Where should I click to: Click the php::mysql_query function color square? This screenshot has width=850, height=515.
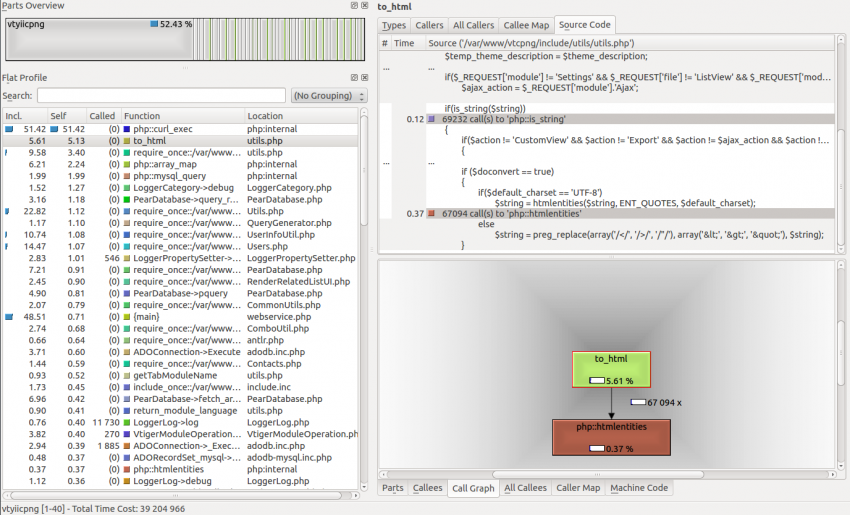pyautogui.click(x=127, y=177)
